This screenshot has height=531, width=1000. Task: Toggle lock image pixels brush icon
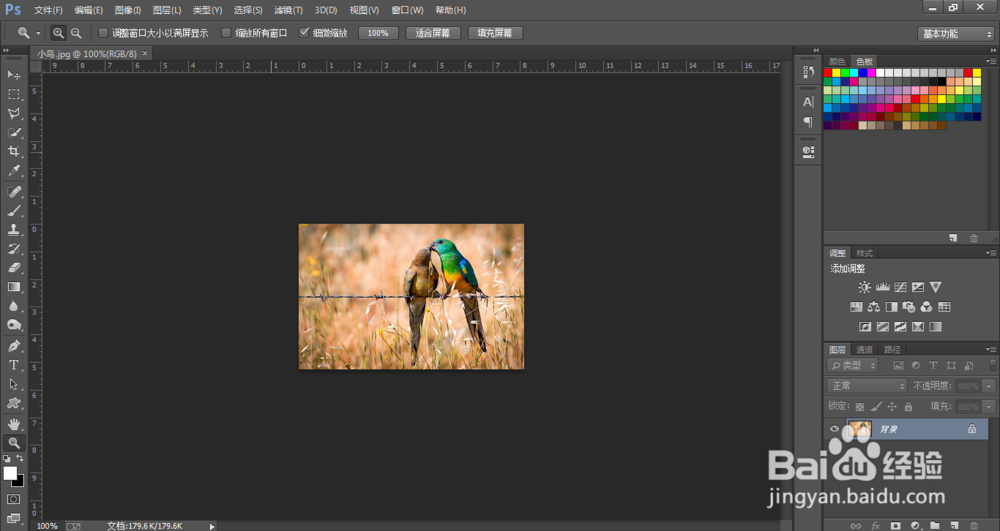coord(876,407)
